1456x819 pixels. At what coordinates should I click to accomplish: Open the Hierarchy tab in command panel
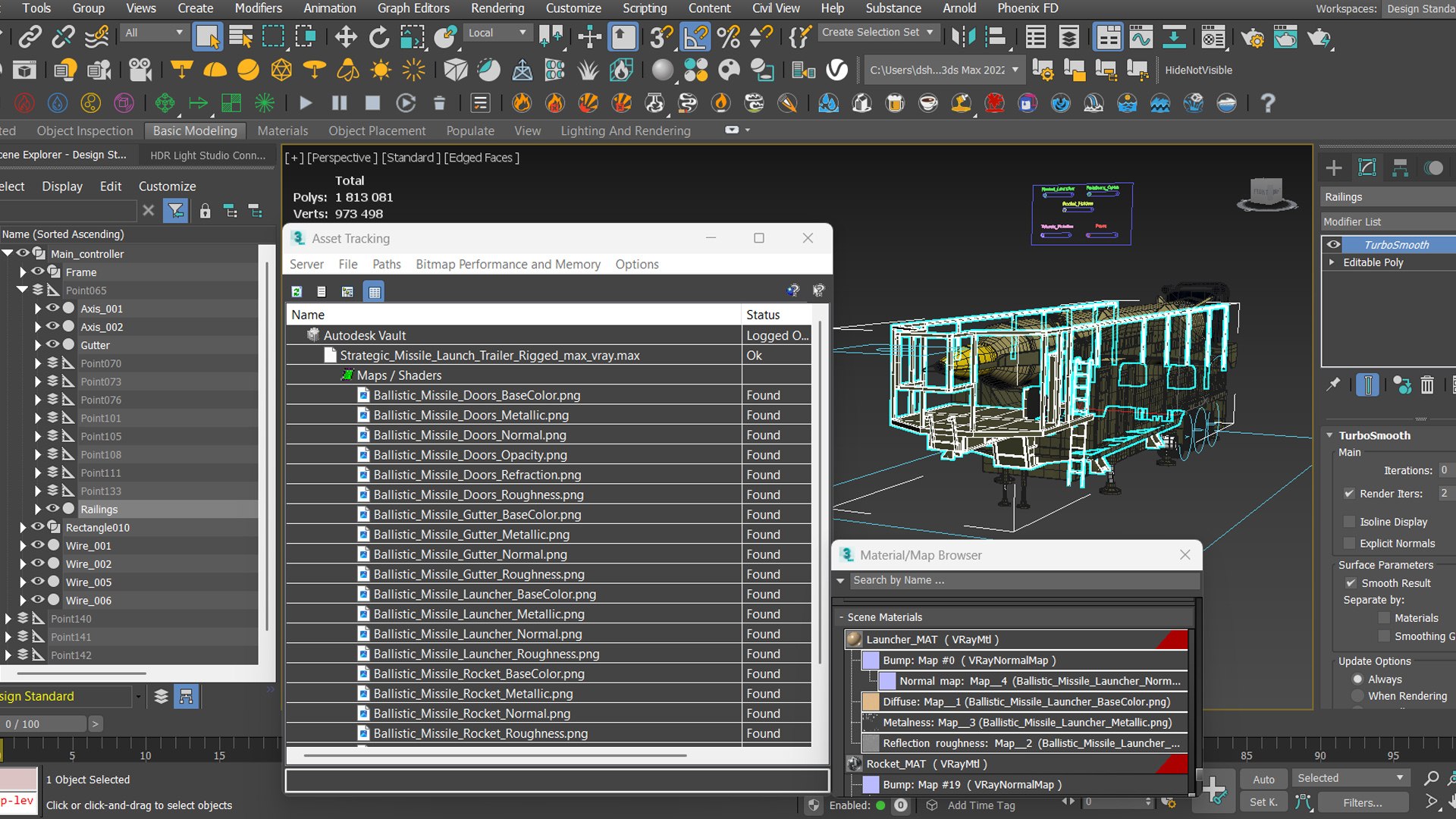tap(1400, 168)
